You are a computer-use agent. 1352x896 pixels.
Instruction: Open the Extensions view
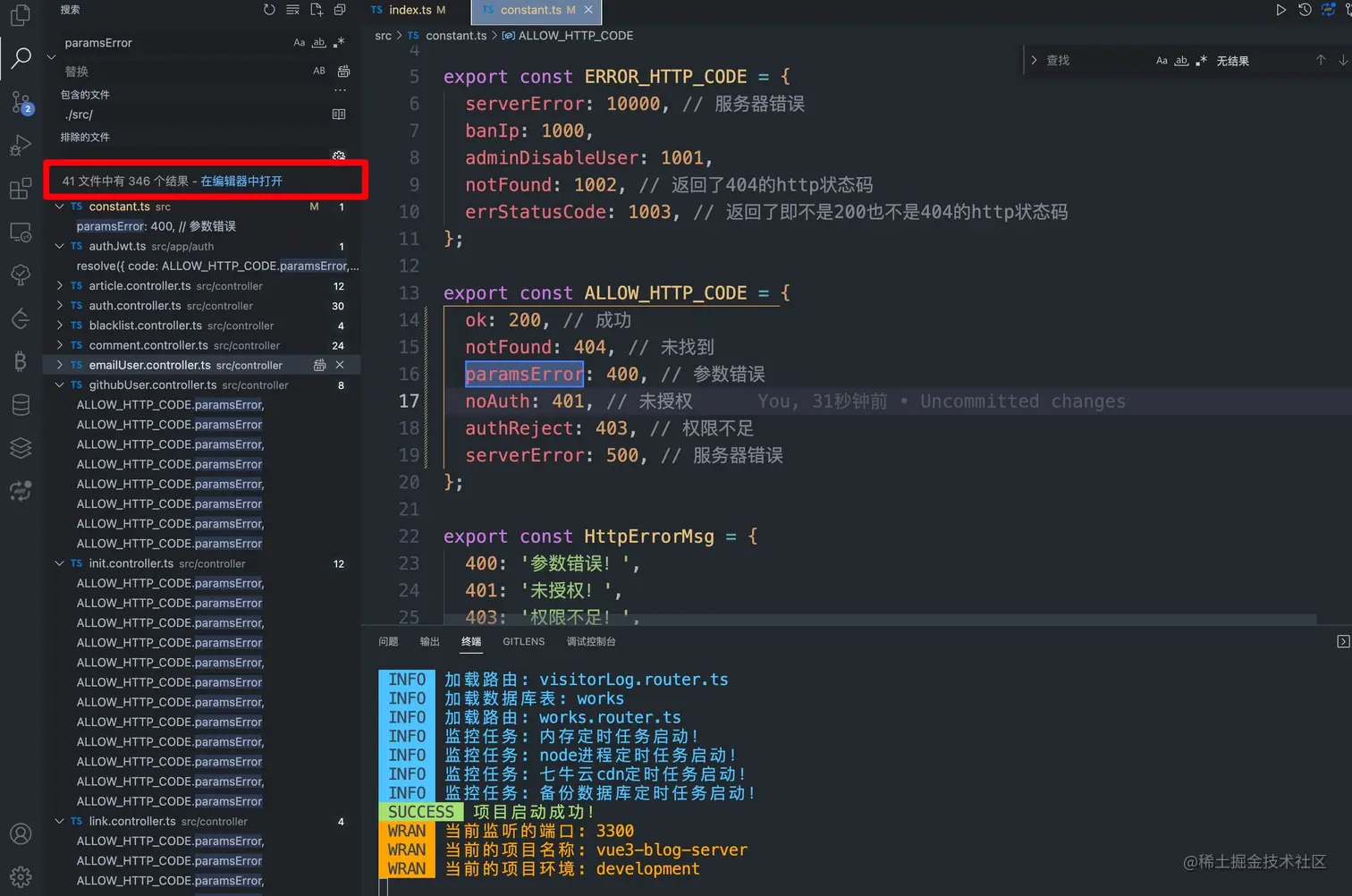point(20,189)
